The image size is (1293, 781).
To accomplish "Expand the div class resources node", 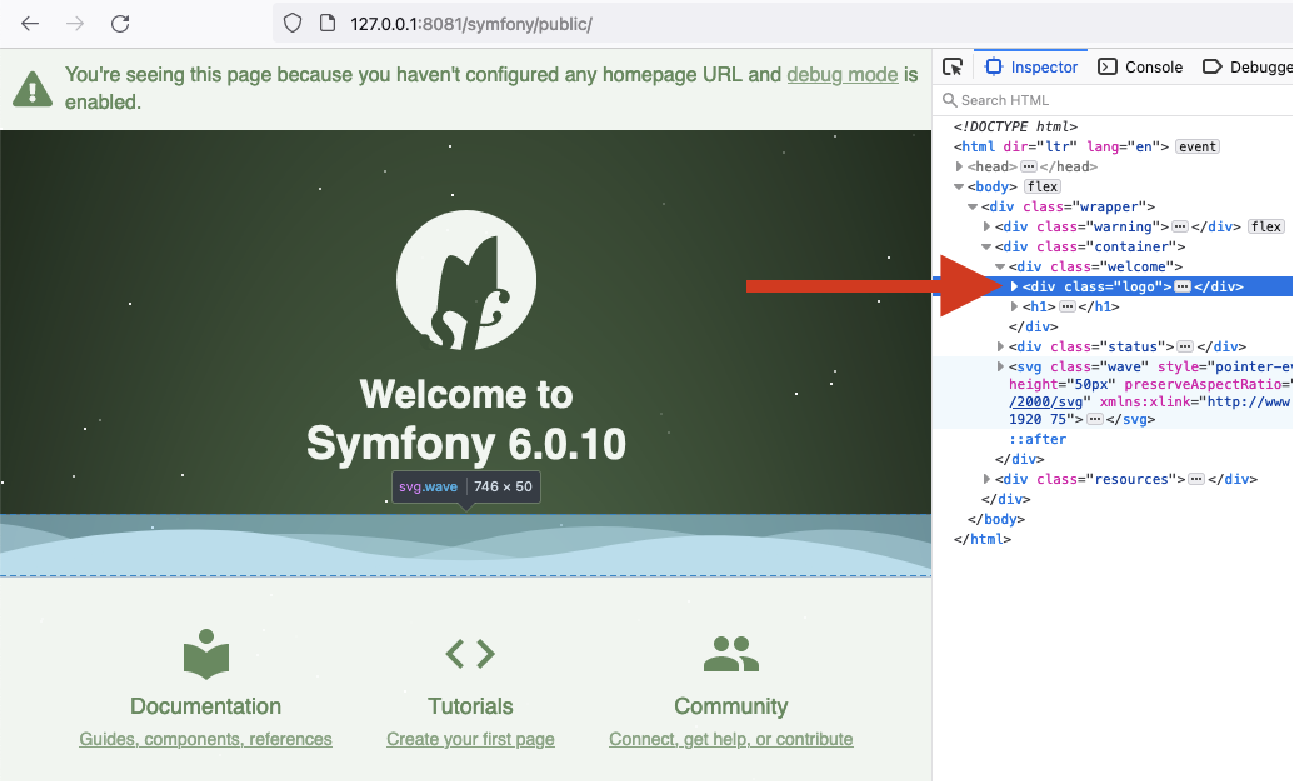I will click(x=987, y=479).
